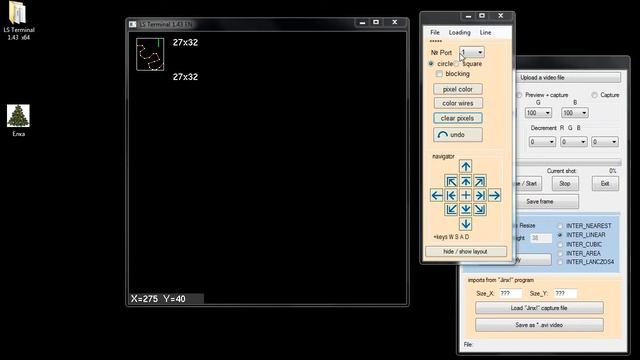The height and width of the screenshot is (360, 640).
Task: Click the Save frame button
Action: [547, 201]
